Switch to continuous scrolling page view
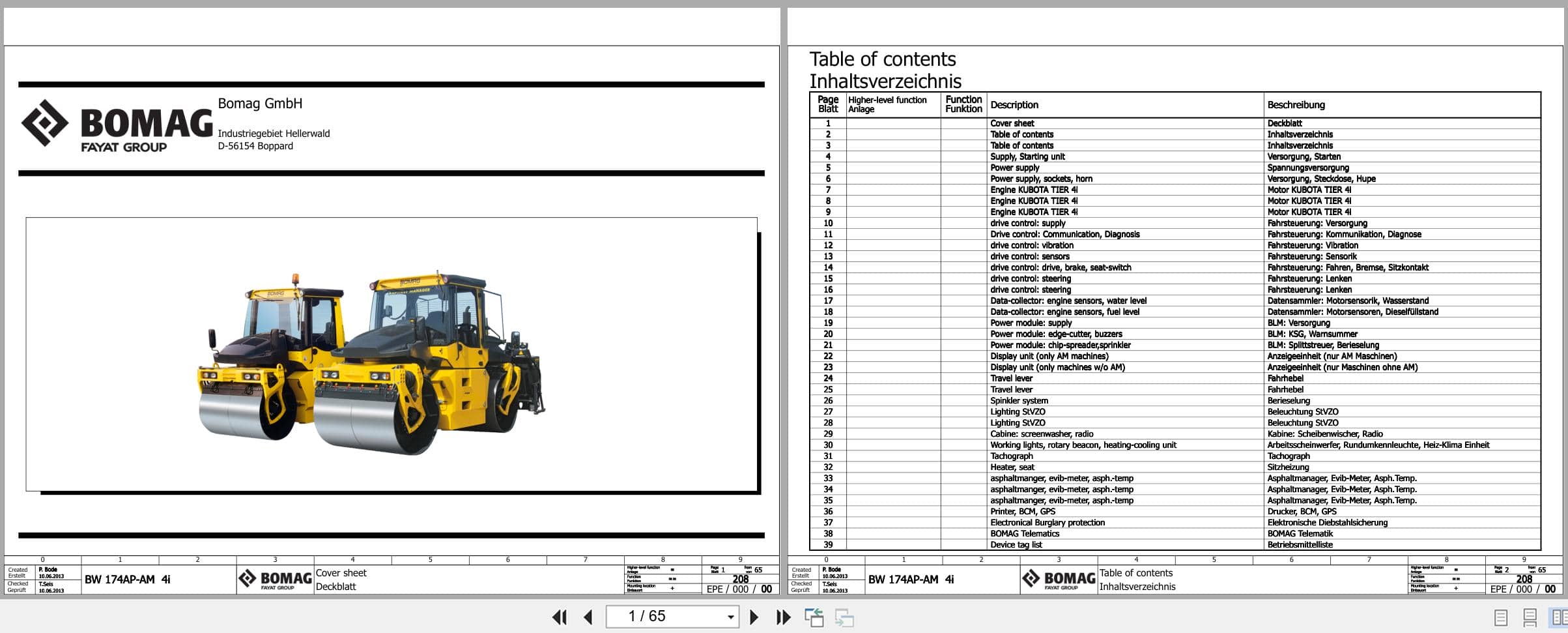This screenshot has width=1568, height=633. pos(1530,617)
